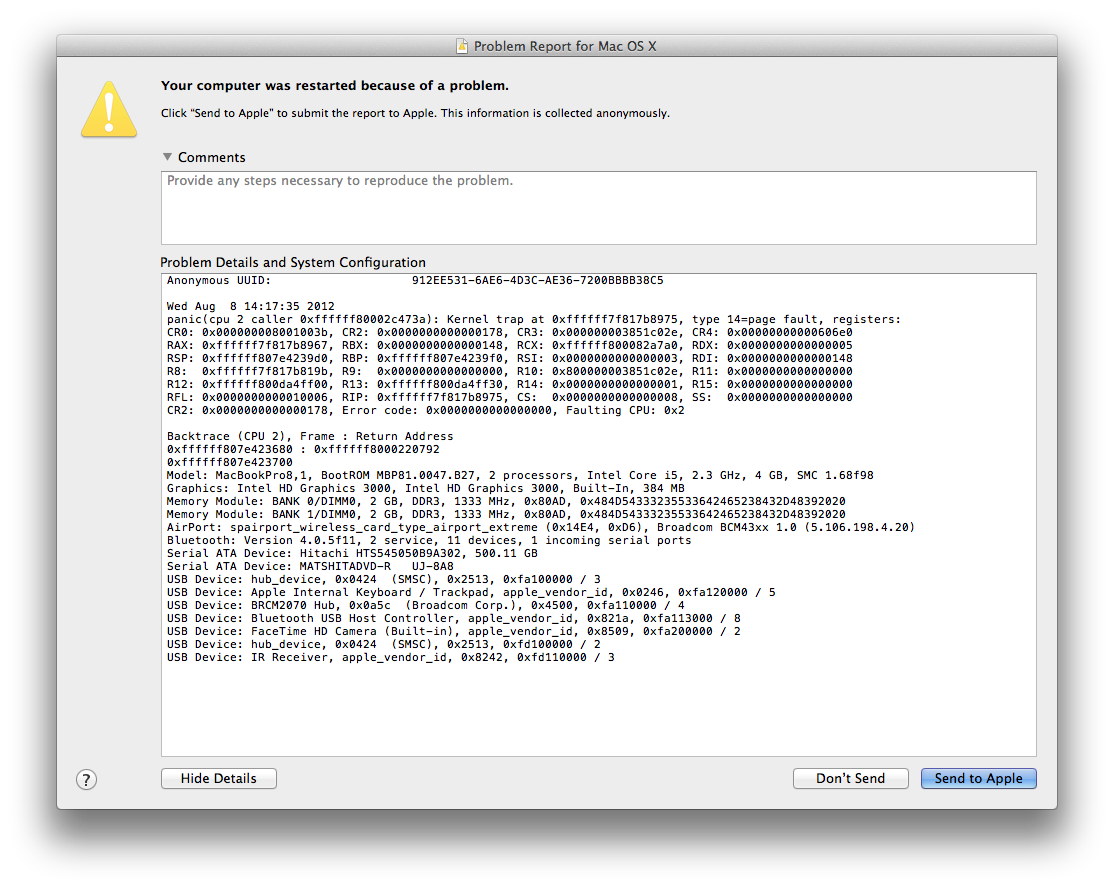Choose Don't Send to dismiss the report
1114x888 pixels.
tap(850, 778)
